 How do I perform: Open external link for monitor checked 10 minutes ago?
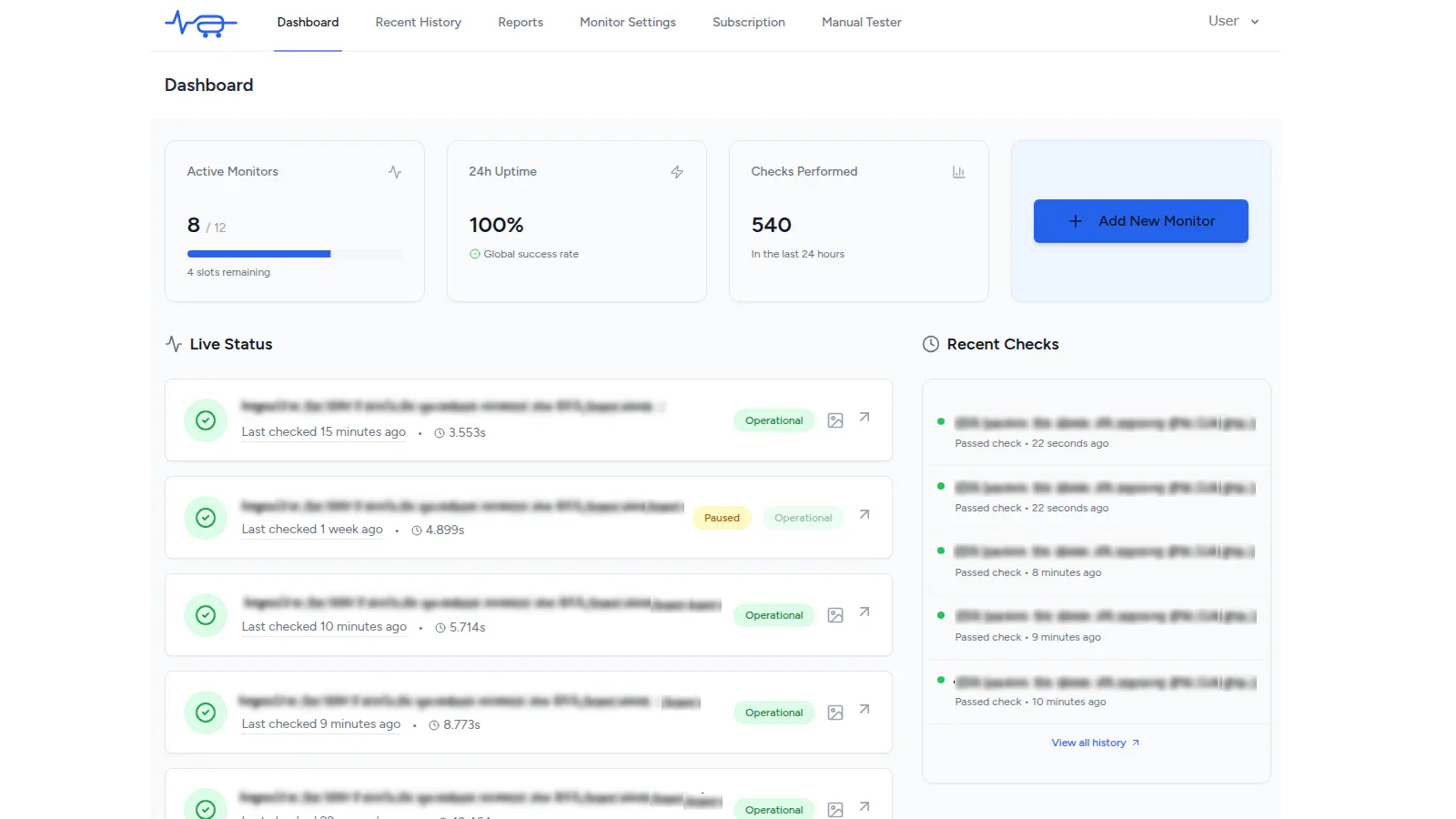point(864,612)
